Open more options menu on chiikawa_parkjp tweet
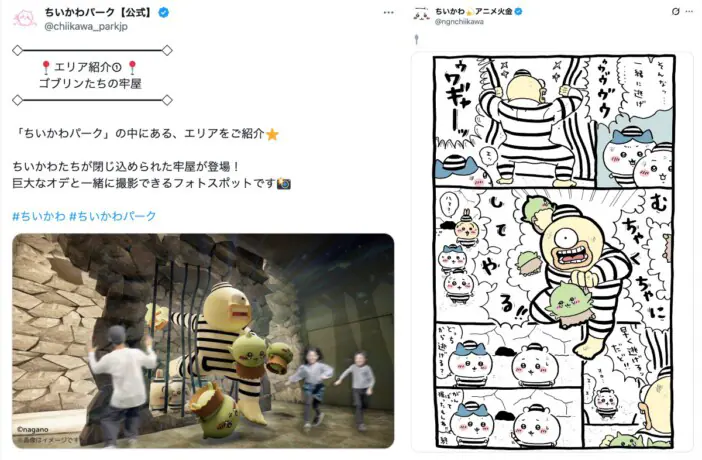702x460 pixels. tap(389, 13)
